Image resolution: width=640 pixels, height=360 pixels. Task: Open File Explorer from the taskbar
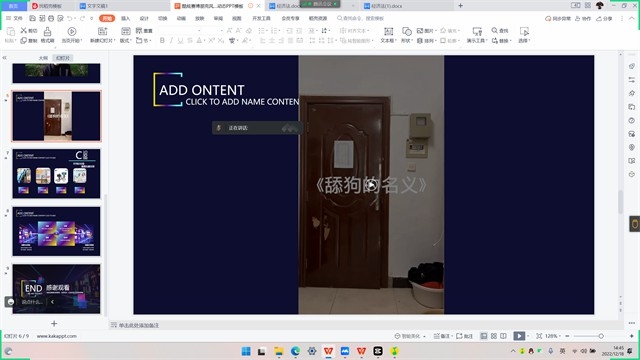[279, 351]
